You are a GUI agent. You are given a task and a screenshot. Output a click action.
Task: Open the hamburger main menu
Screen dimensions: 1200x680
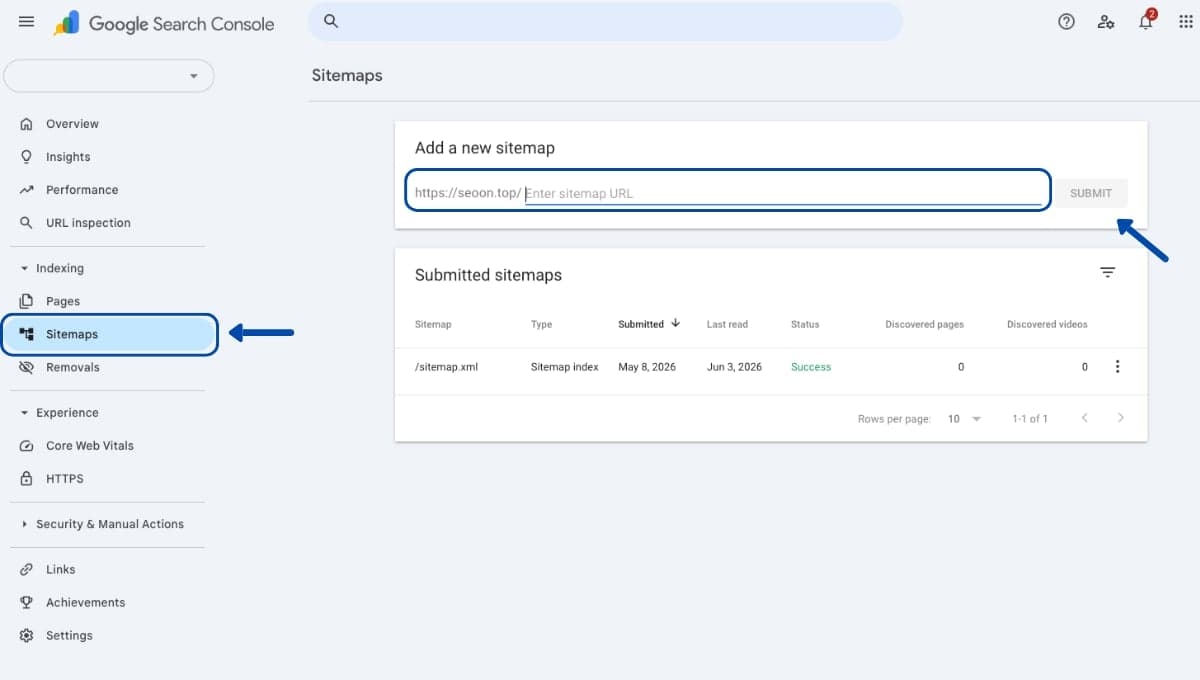pyautogui.click(x=26, y=22)
